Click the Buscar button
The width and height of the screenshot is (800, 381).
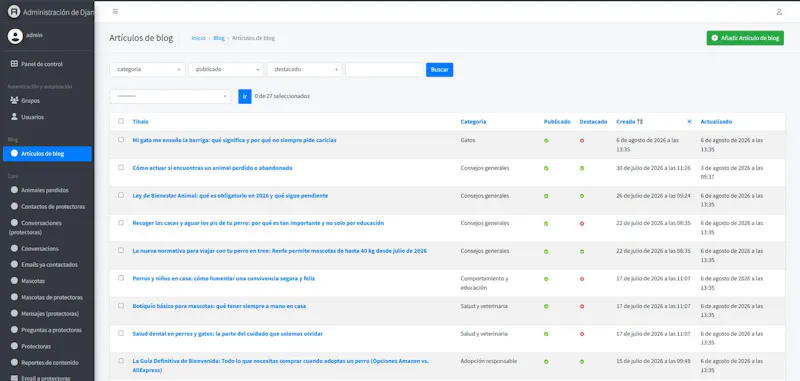[x=439, y=69]
